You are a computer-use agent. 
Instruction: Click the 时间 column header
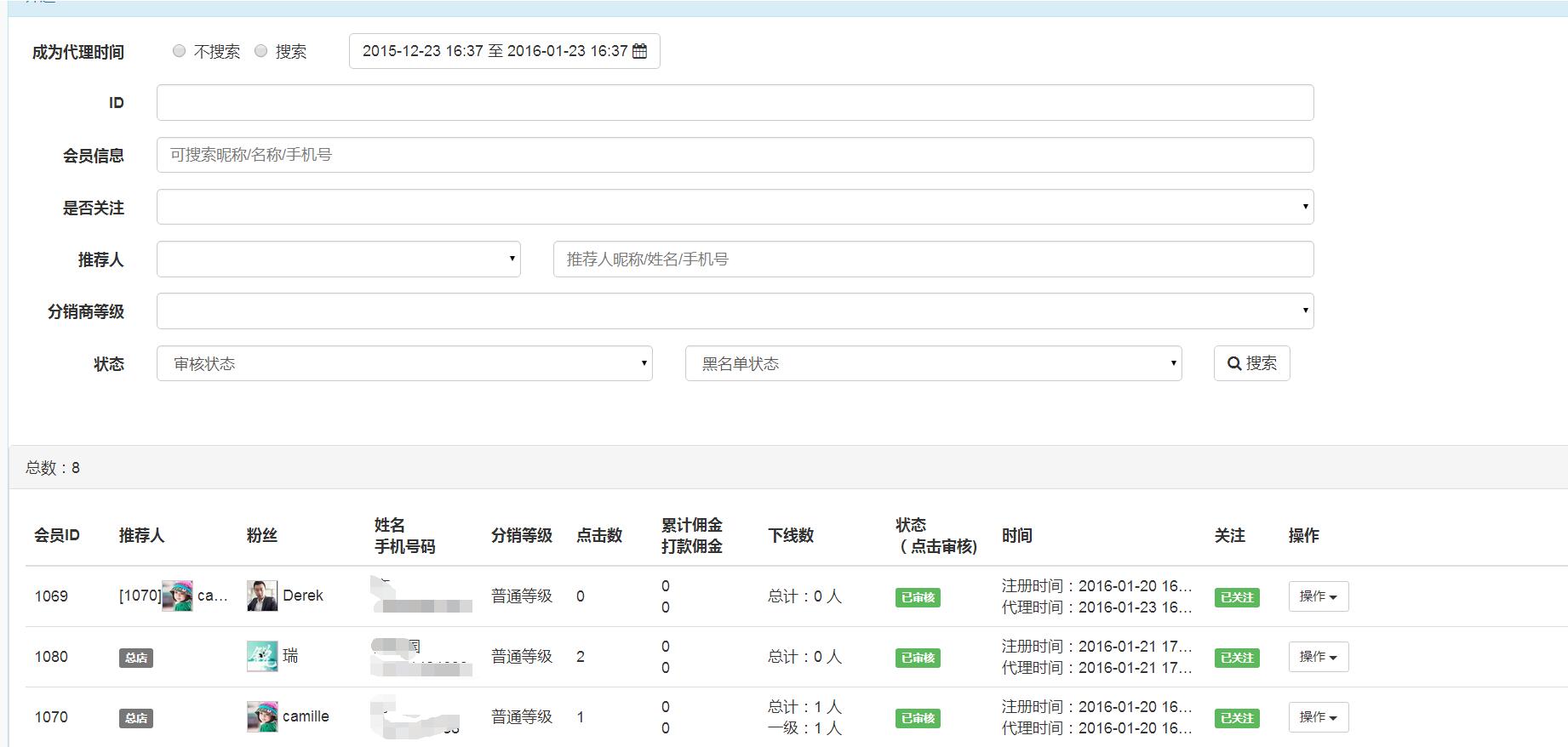pos(1017,535)
